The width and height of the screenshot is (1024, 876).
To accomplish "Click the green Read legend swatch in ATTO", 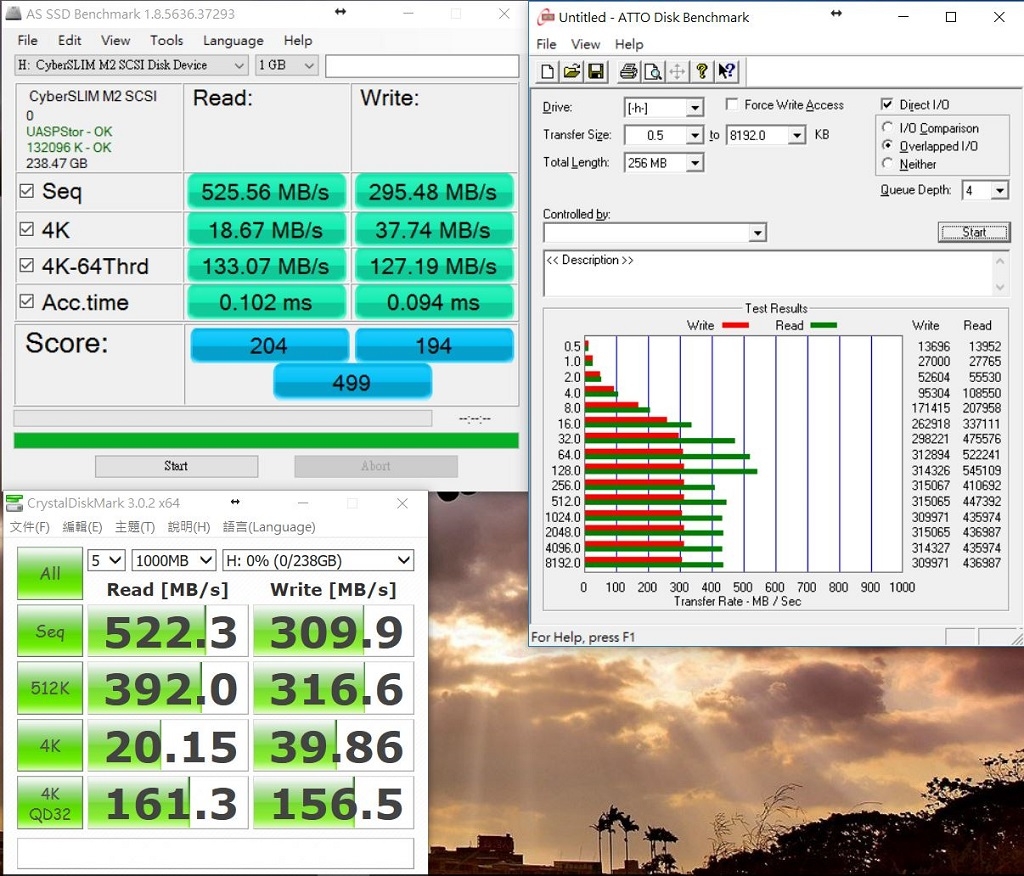I will coord(823,325).
